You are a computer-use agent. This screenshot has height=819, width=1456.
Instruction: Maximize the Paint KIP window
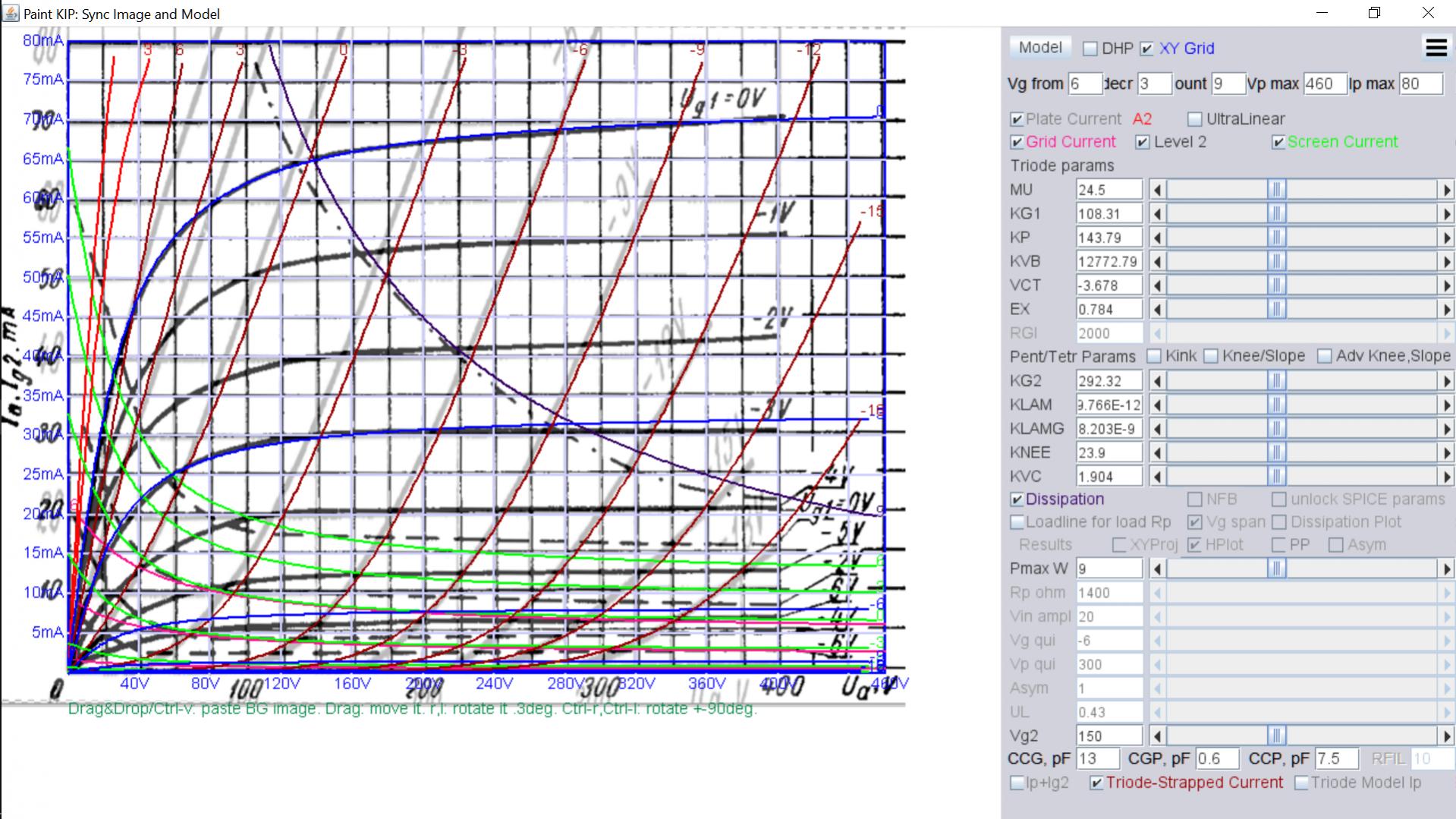(1374, 13)
